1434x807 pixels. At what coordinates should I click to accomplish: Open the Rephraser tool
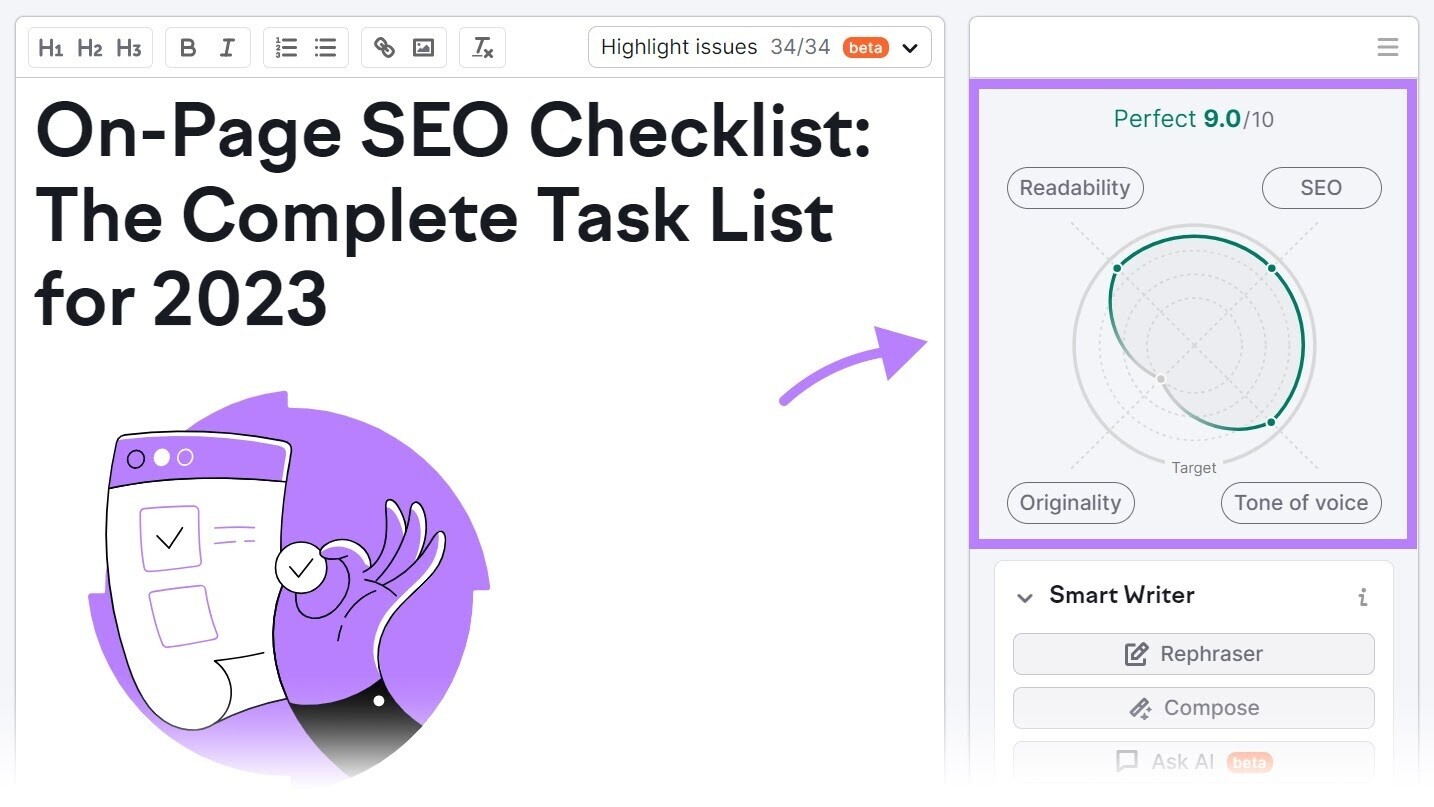click(1193, 654)
